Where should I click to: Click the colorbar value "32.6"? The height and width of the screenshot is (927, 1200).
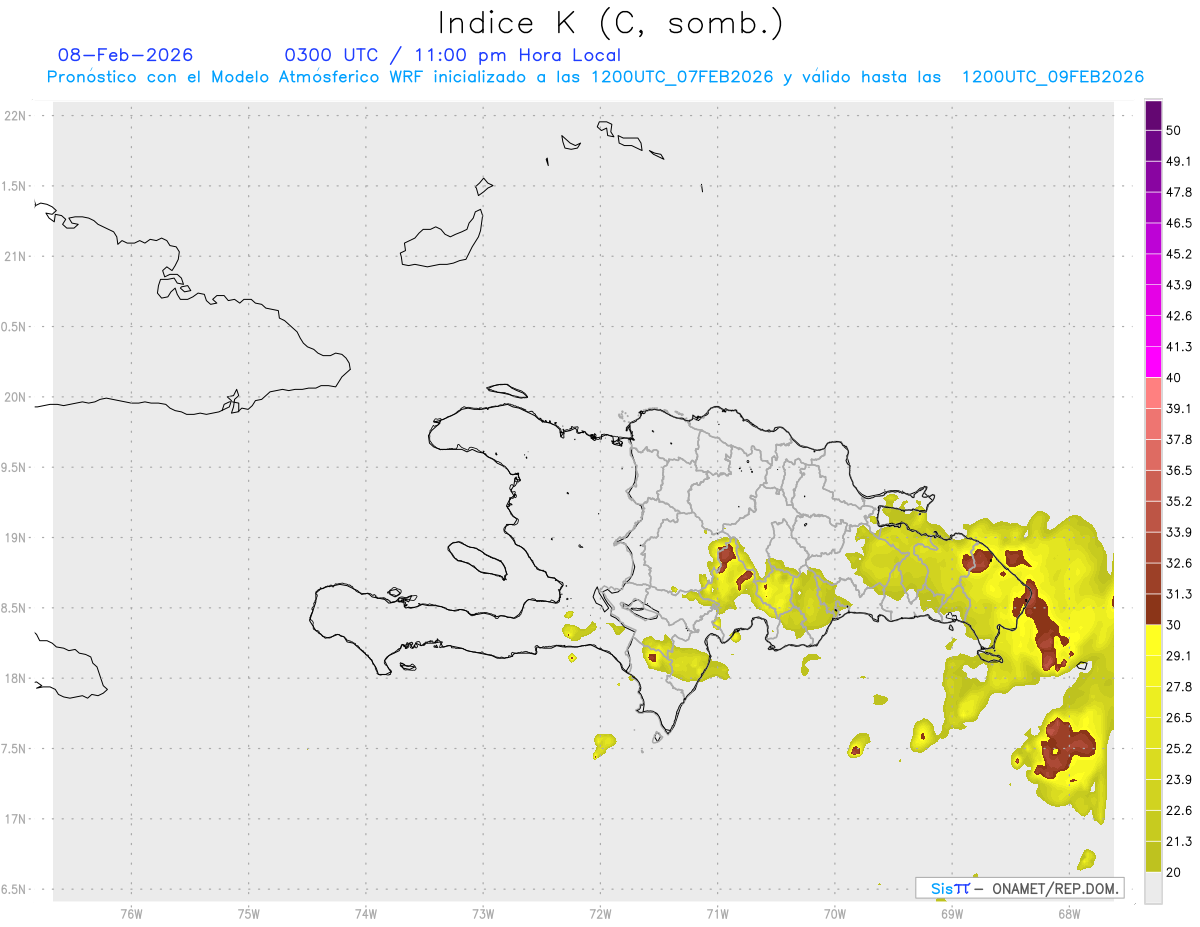(x=1179, y=563)
